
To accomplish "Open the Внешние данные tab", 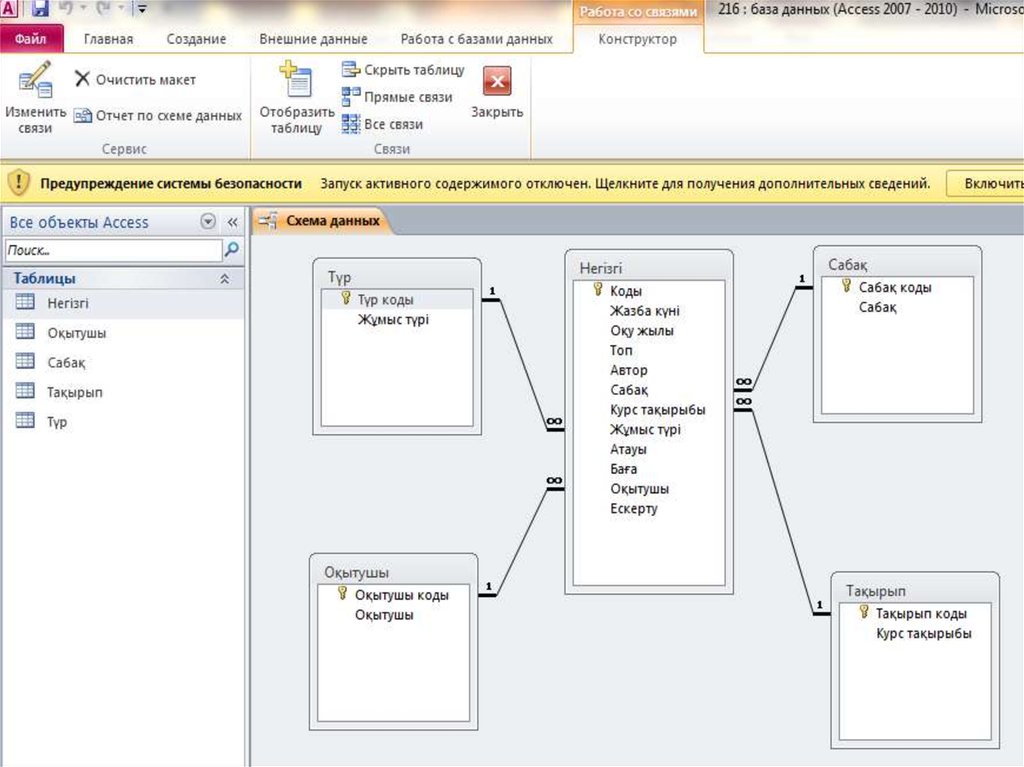I will pos(313,39).
